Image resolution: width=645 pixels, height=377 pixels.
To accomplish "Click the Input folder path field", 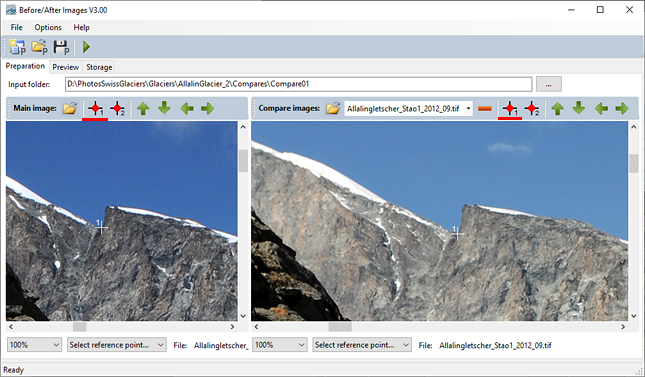I will click(298, 84).
